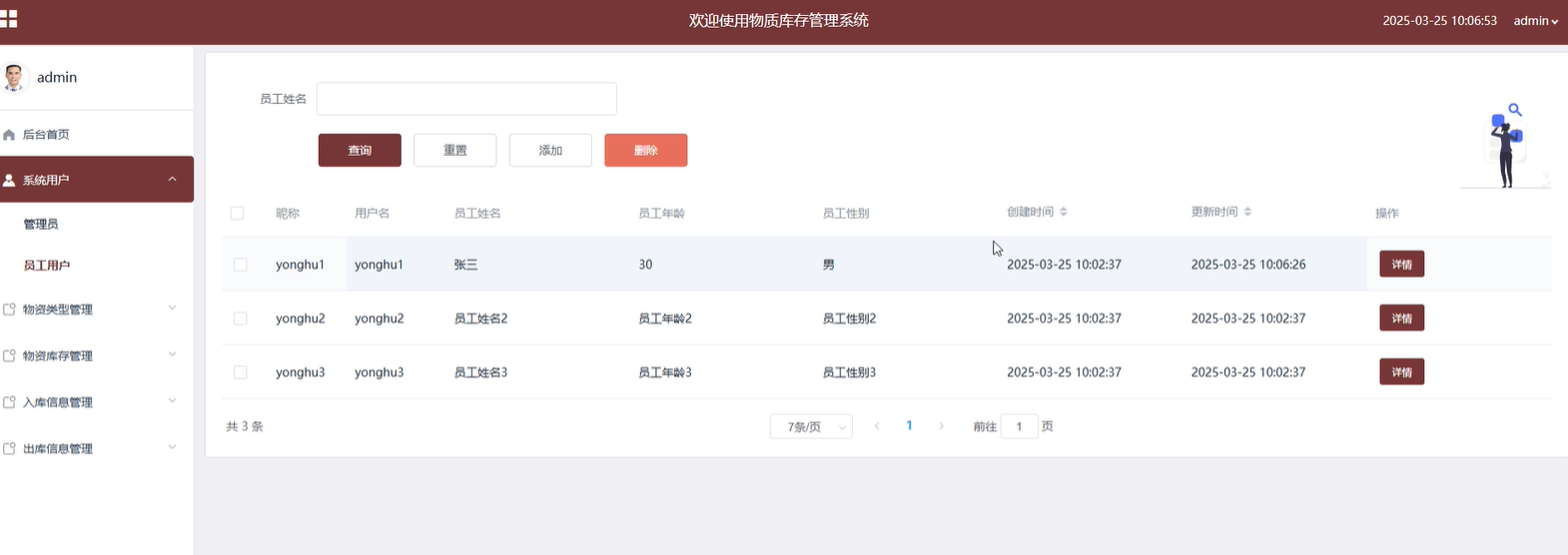Click the 查询 search button
This screenshot has height=555, width=1568.
(360, 150)
